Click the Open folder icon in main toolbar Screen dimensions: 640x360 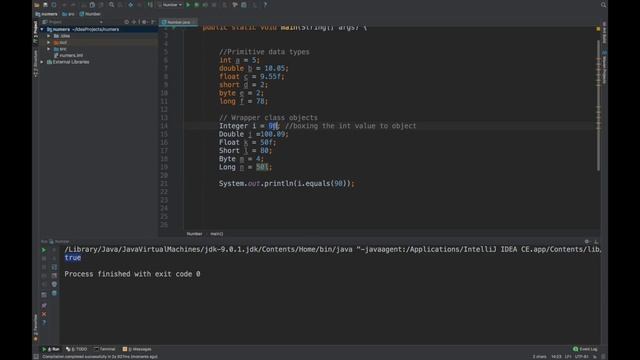point(37,5)
